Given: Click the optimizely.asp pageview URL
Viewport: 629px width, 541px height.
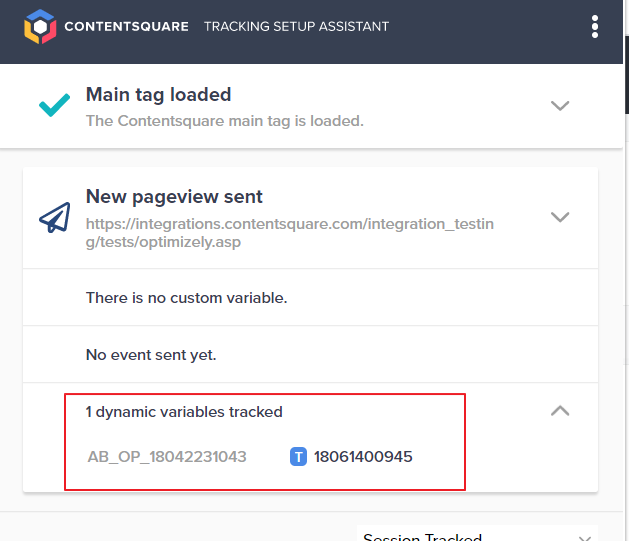Looking at the screenshot, I should pos(290,233).
